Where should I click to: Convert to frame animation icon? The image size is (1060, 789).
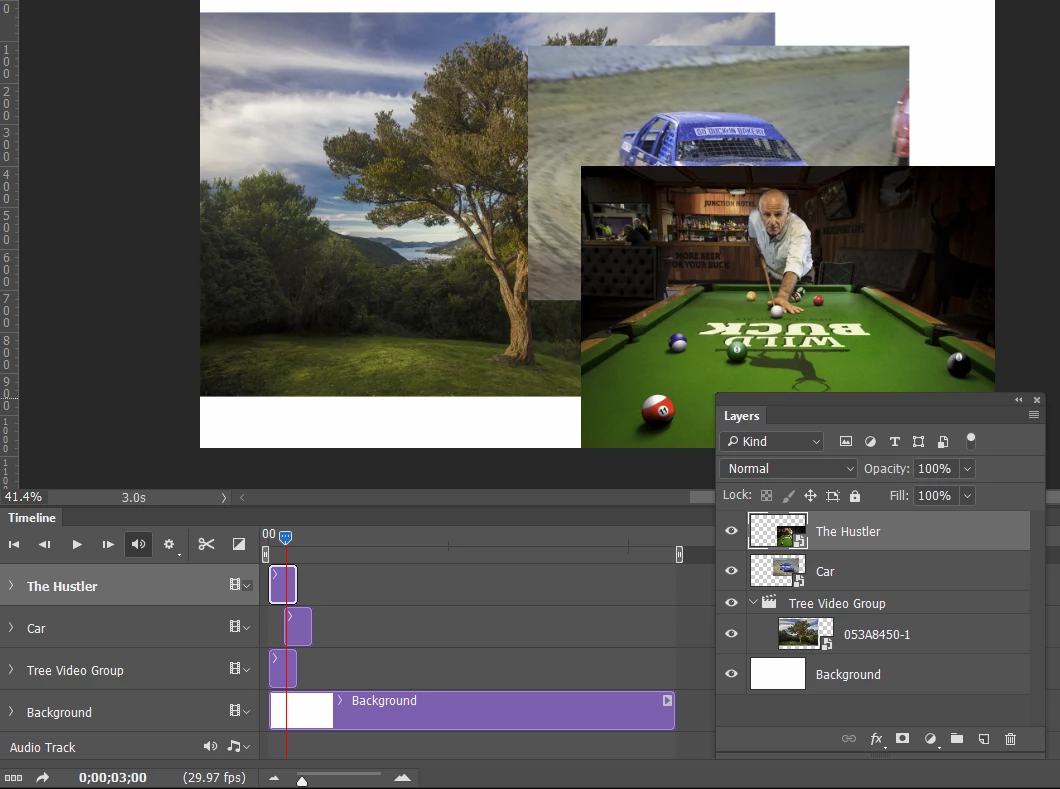pyautogui.click(x=14, y=778)
